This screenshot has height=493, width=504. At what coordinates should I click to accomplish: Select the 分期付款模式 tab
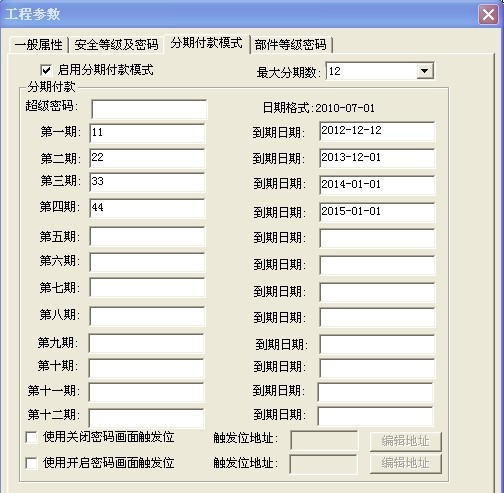tap(207, 43)
